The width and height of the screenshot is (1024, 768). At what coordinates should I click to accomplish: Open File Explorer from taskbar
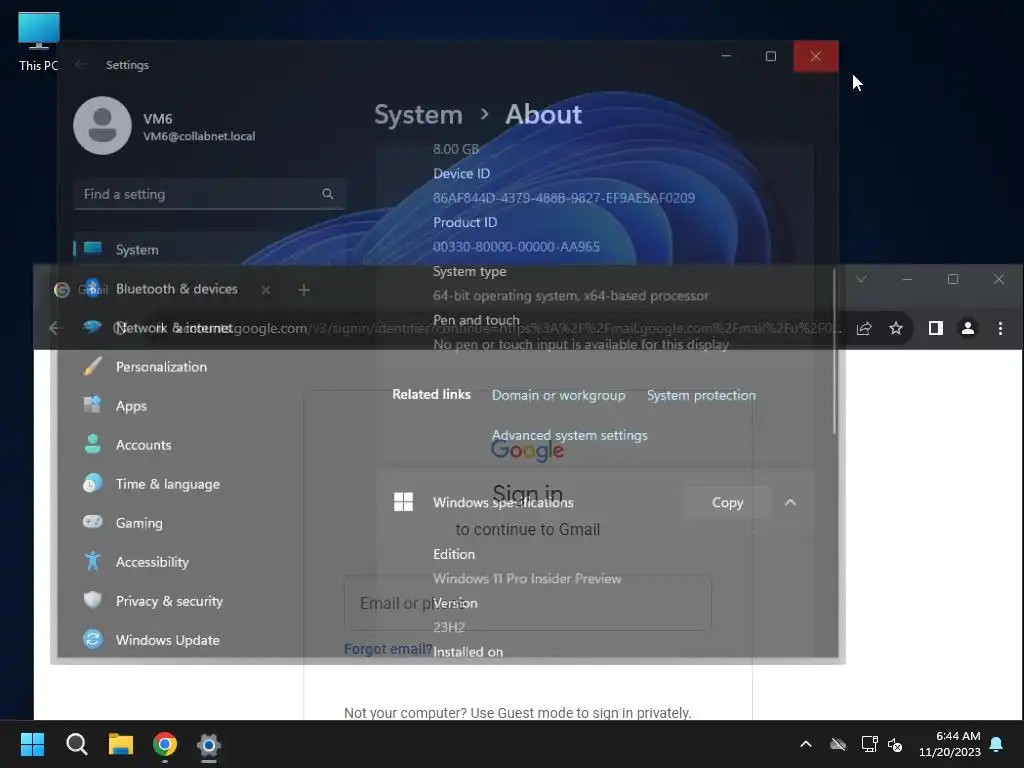(121, 744)
